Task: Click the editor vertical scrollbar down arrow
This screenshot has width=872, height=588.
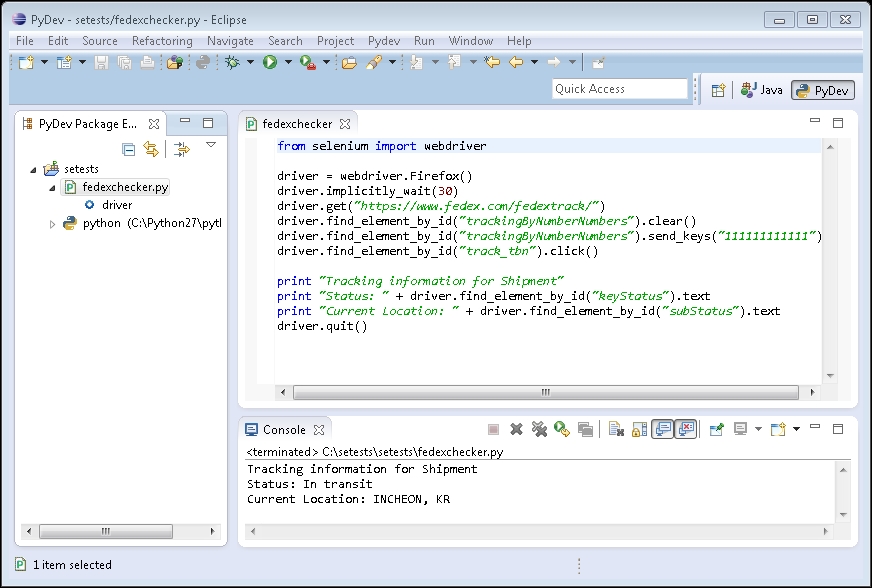Action: (x=830, y=376)
